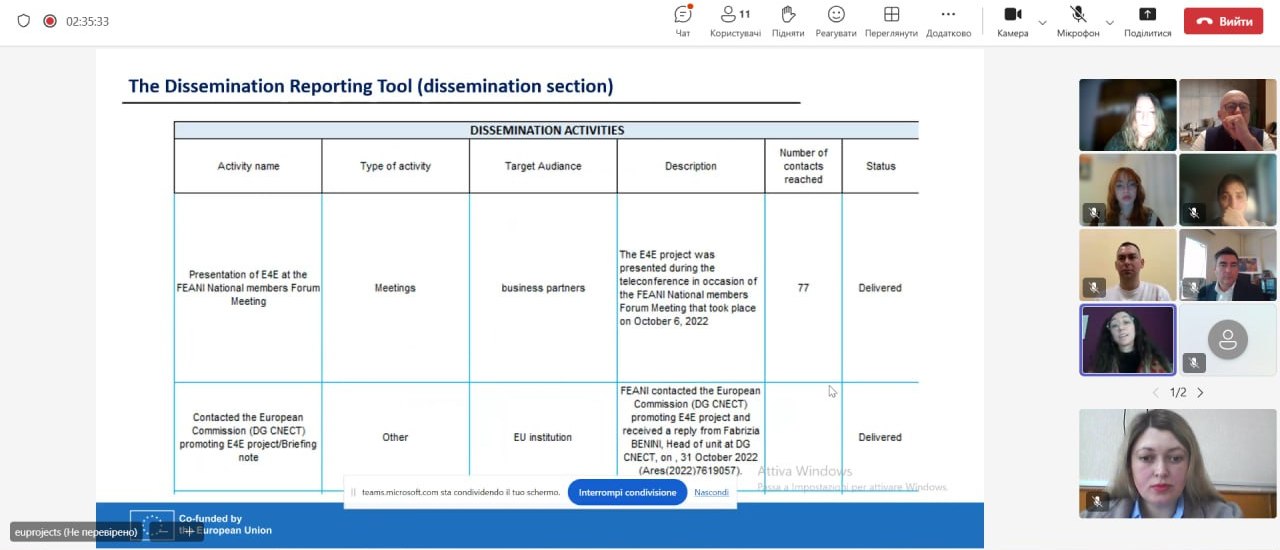Click Delivered status in Meetings row
Screen dimensions: 1280x550
point(880,288)
